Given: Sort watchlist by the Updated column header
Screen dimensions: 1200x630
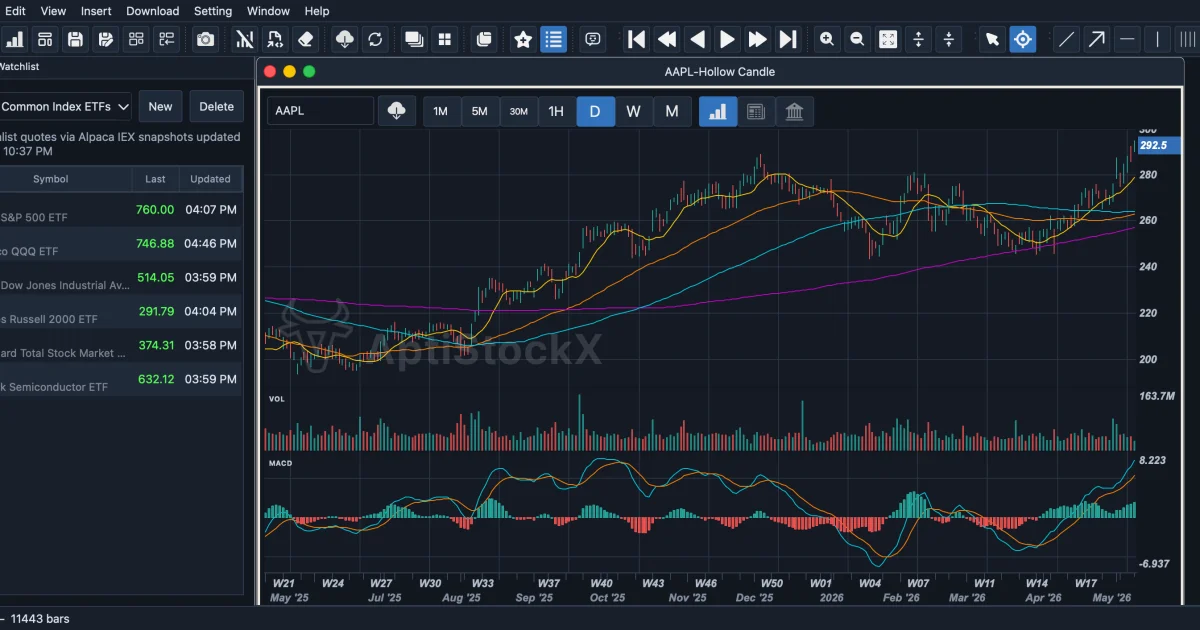Looking at the screenshot, I should tap(211, 179).
